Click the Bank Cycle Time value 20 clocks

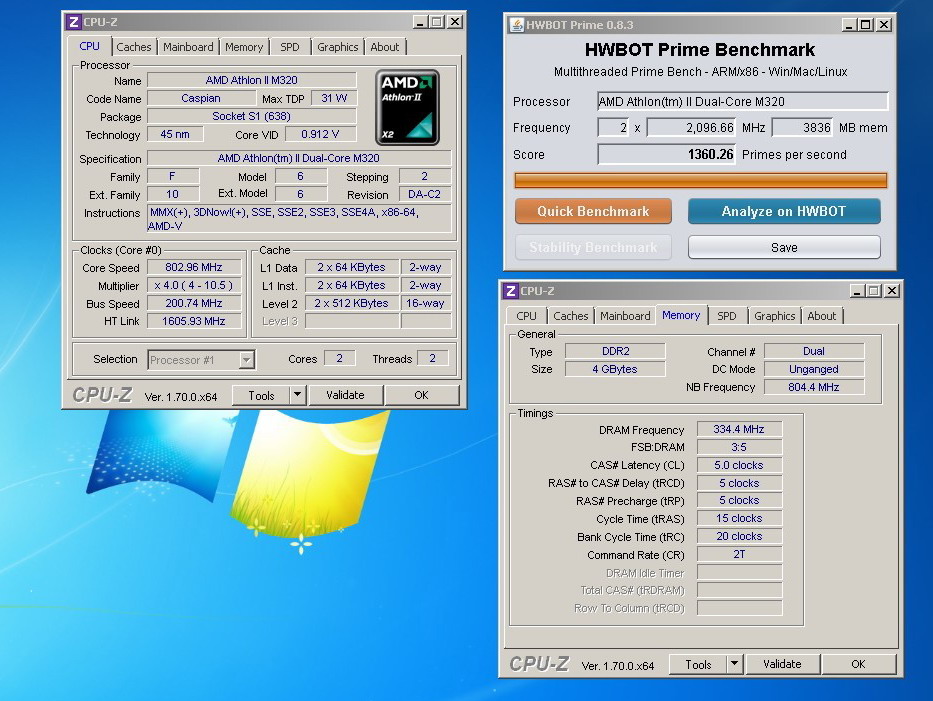click(739, 536)
